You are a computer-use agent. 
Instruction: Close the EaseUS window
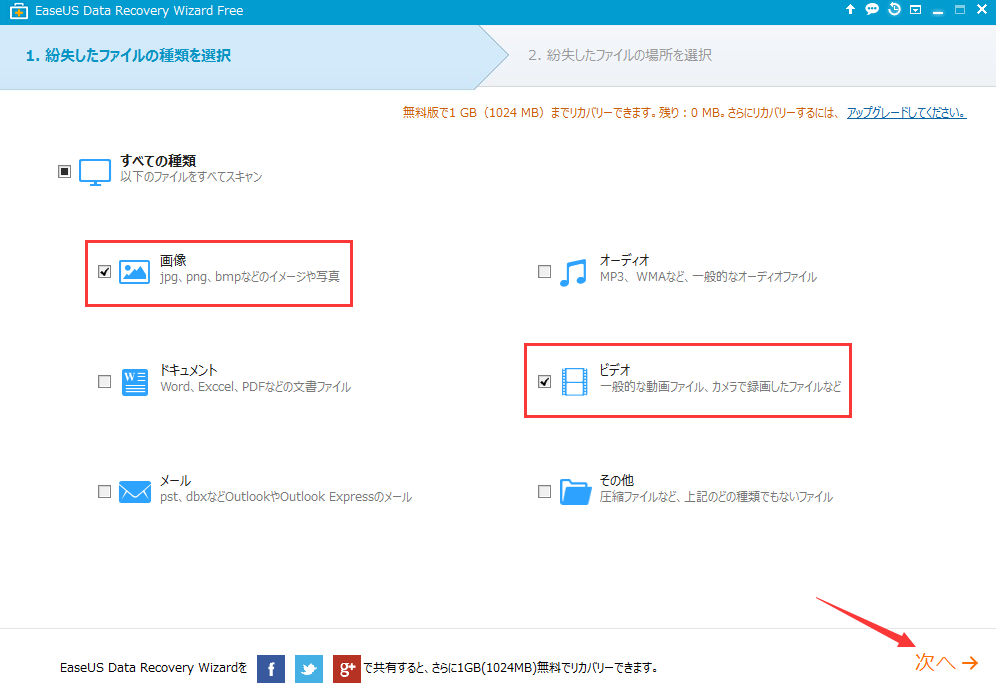(981, 10)
